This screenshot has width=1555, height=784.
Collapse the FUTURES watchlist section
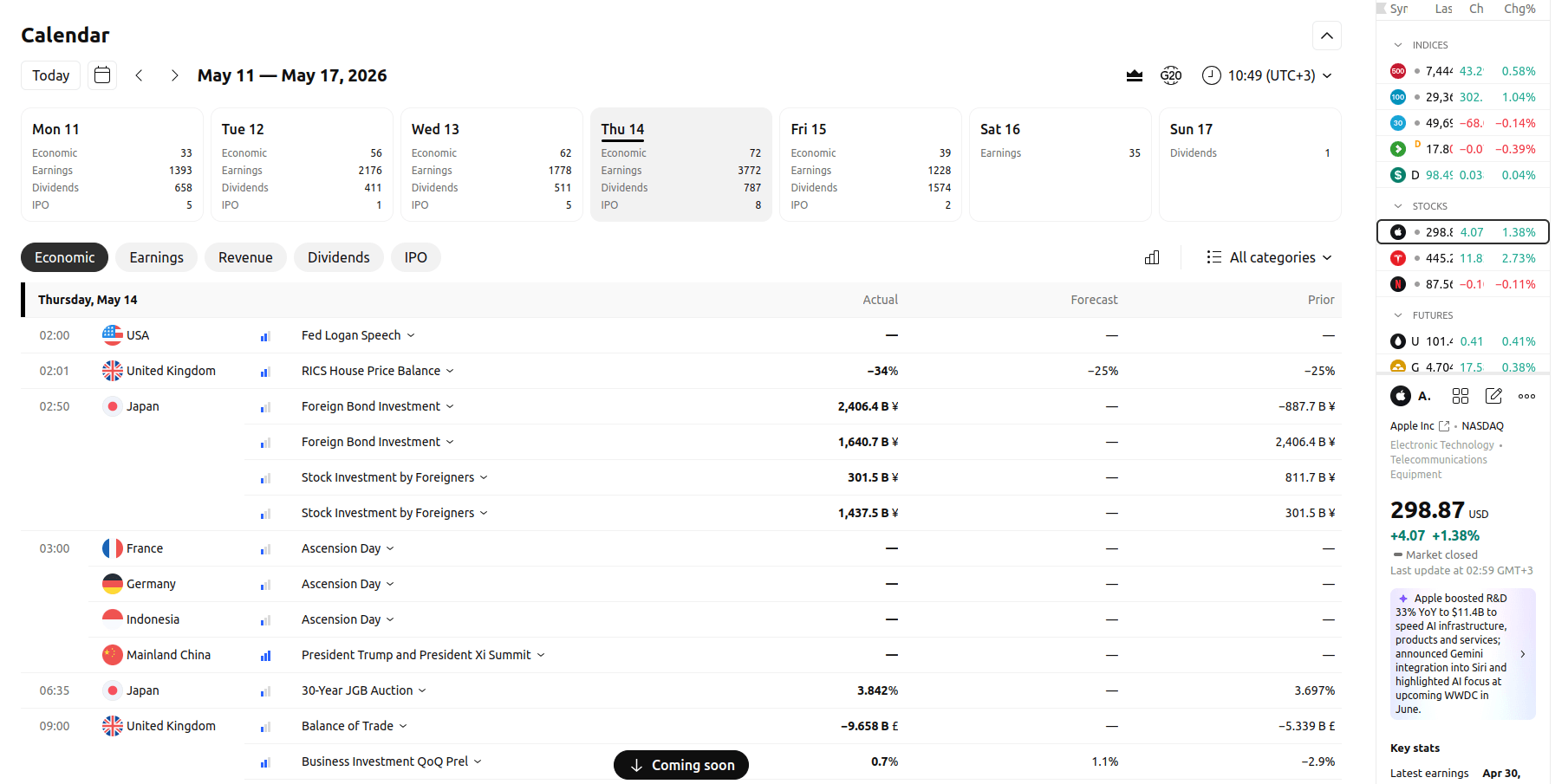click(1398, 315)
